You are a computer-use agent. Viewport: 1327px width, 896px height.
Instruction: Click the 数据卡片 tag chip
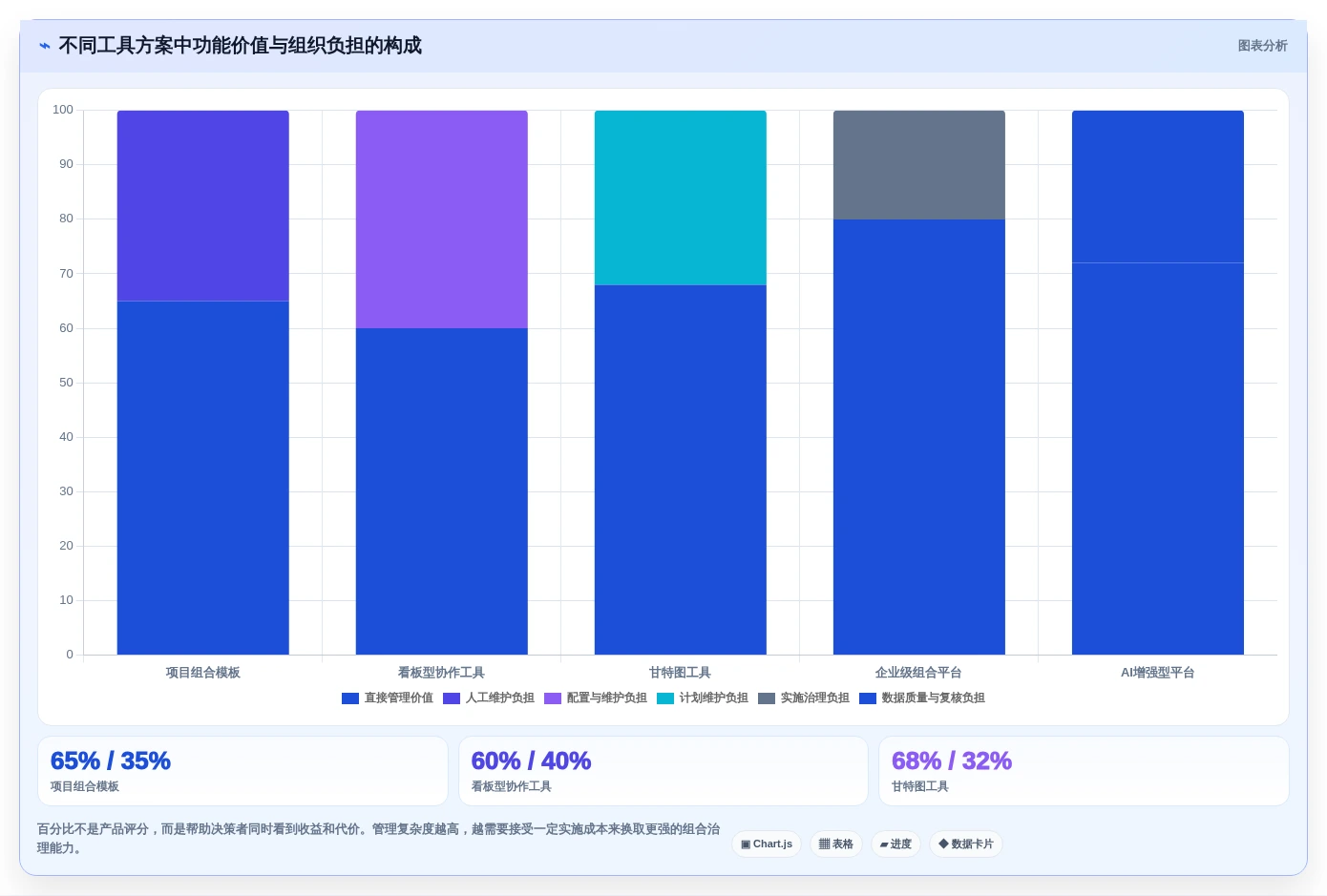click(x=966, y=844)
